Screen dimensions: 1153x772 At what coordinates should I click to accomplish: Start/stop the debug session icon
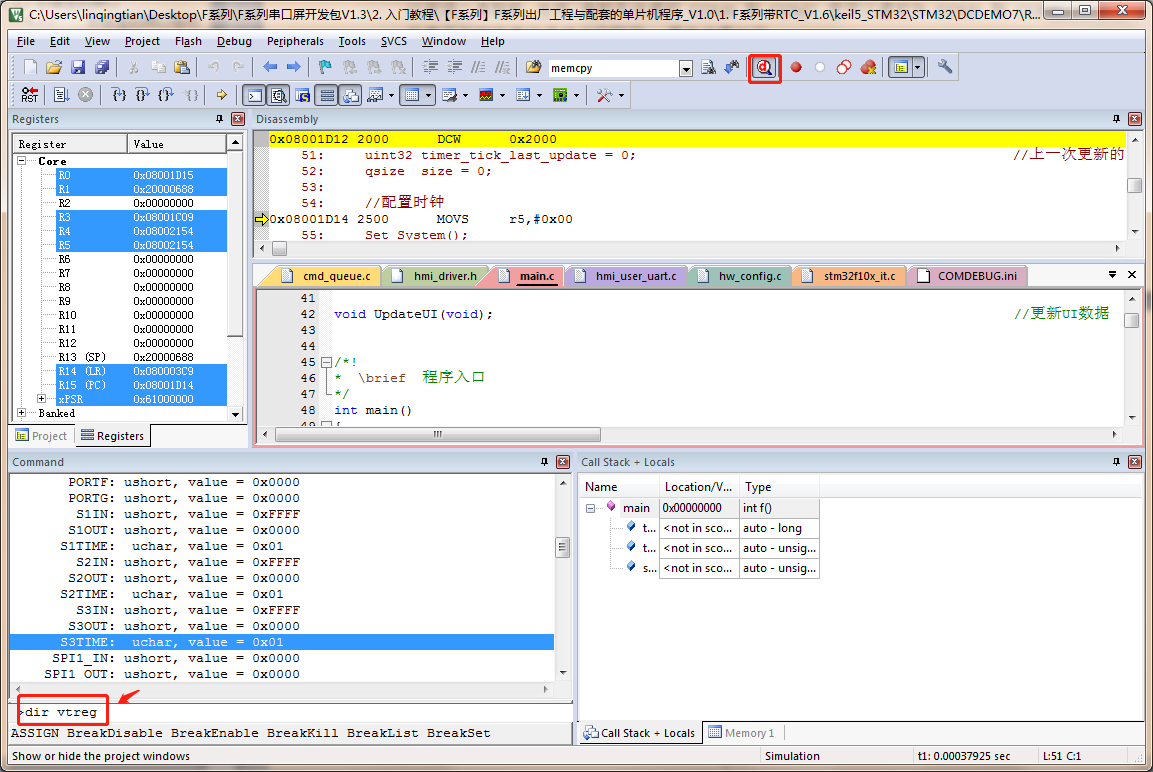[x=765, y=67]
